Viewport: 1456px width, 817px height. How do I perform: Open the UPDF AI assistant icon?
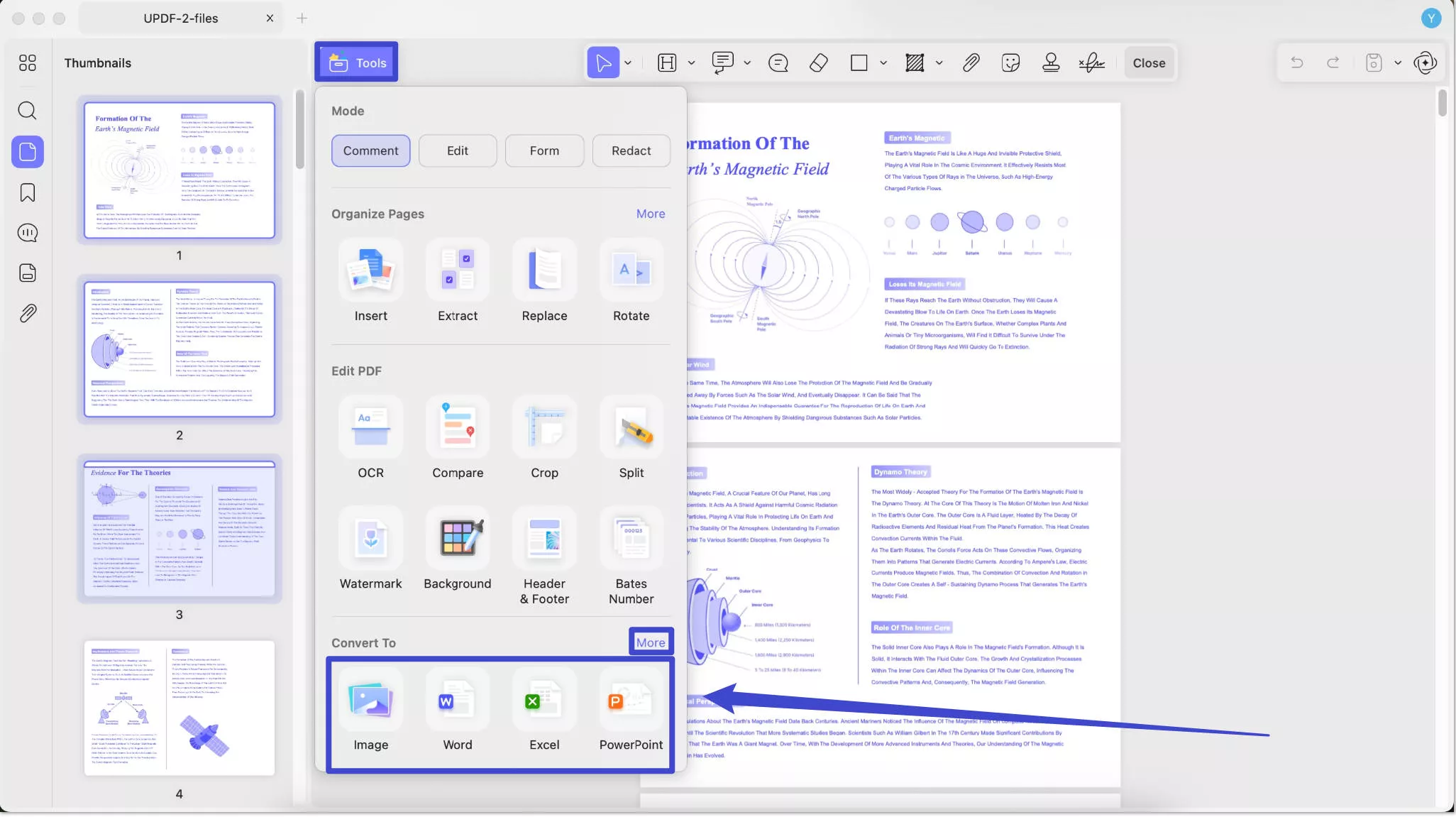(x=1425, y=62)
